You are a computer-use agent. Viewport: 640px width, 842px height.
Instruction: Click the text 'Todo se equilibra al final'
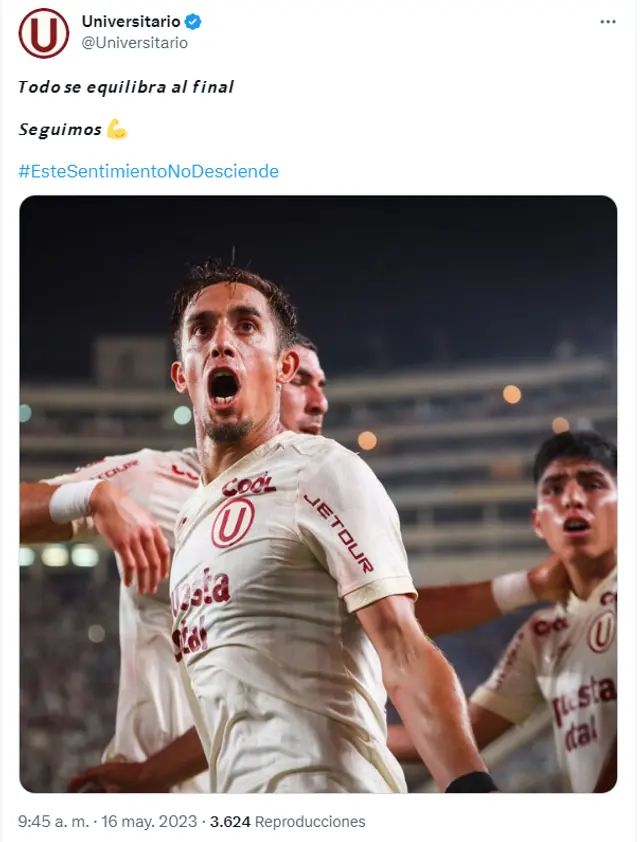pyautogui.click(x=126, y=87)
